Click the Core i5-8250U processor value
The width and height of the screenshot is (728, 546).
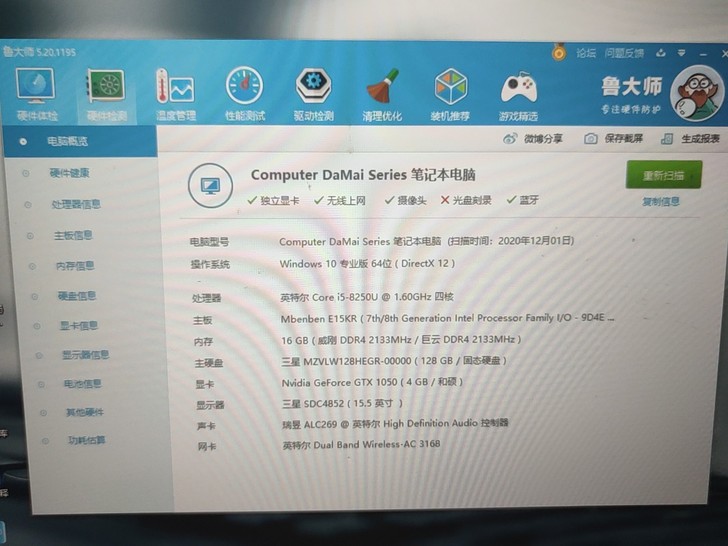[x=367, y=297]
